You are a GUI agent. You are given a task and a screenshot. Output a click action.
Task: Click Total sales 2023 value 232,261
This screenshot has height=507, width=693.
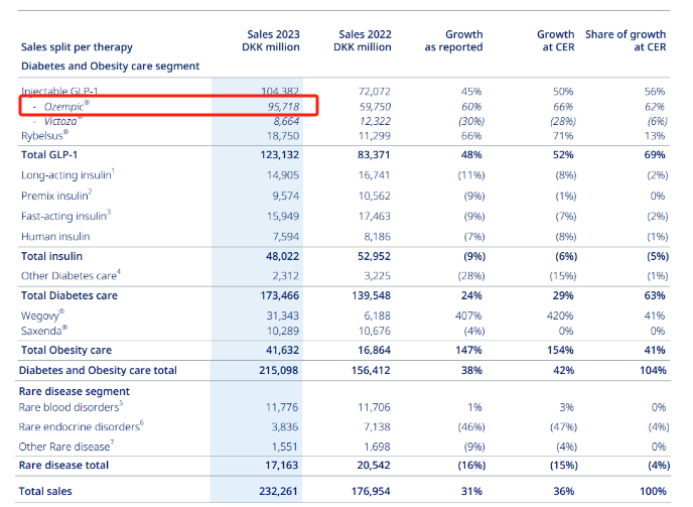(278, 492)
